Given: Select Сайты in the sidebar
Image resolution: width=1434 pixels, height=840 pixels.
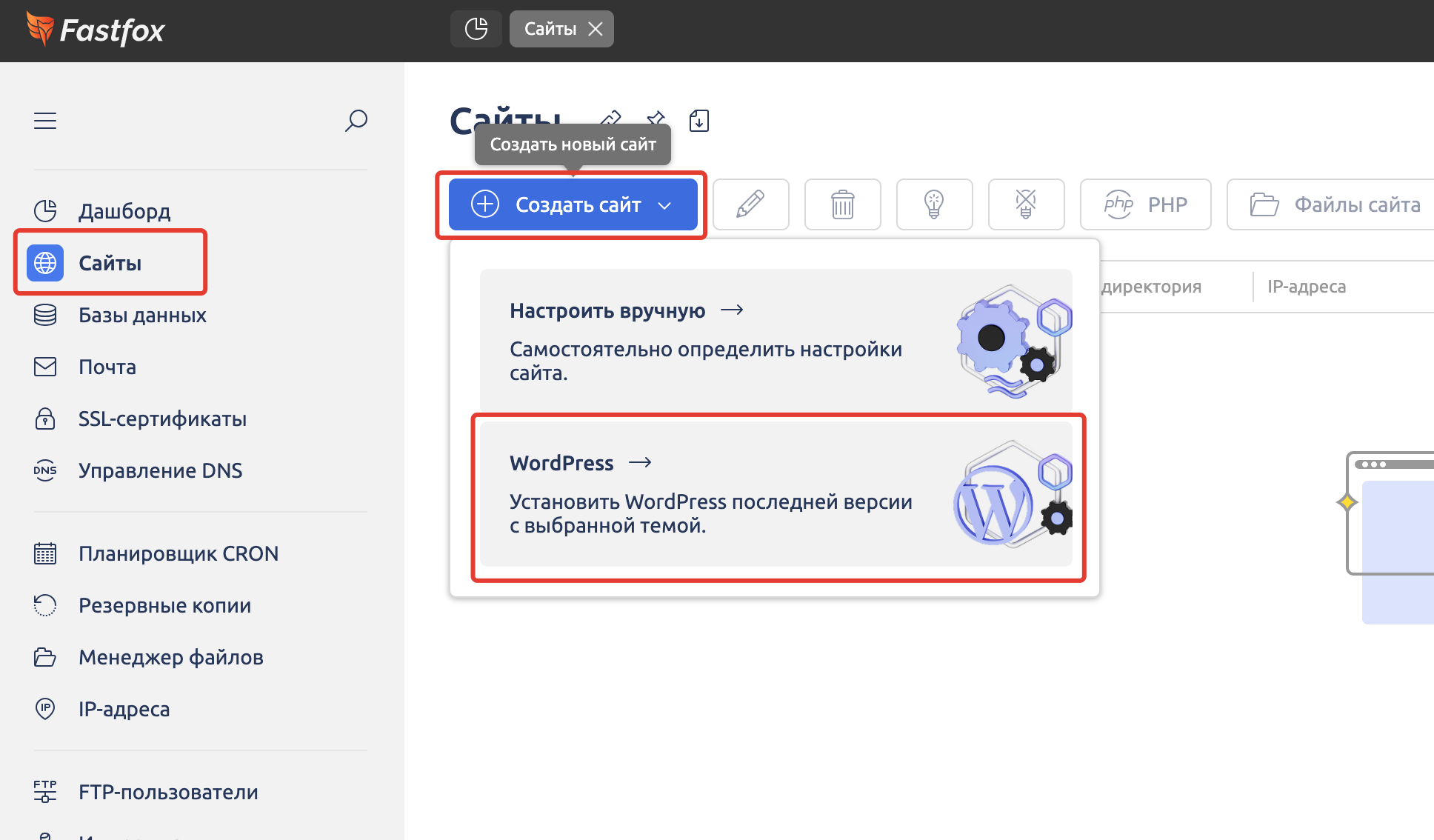Looking at the screenshot, I should point(110,263).
